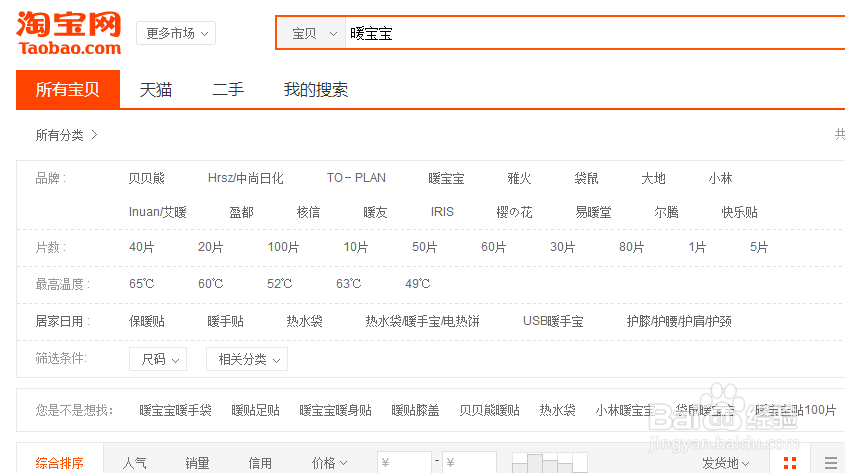The height and width of the screenshot is (473, 845).
Task: Filter by brand 袋鼠
Action: click(x=586, y=178)
